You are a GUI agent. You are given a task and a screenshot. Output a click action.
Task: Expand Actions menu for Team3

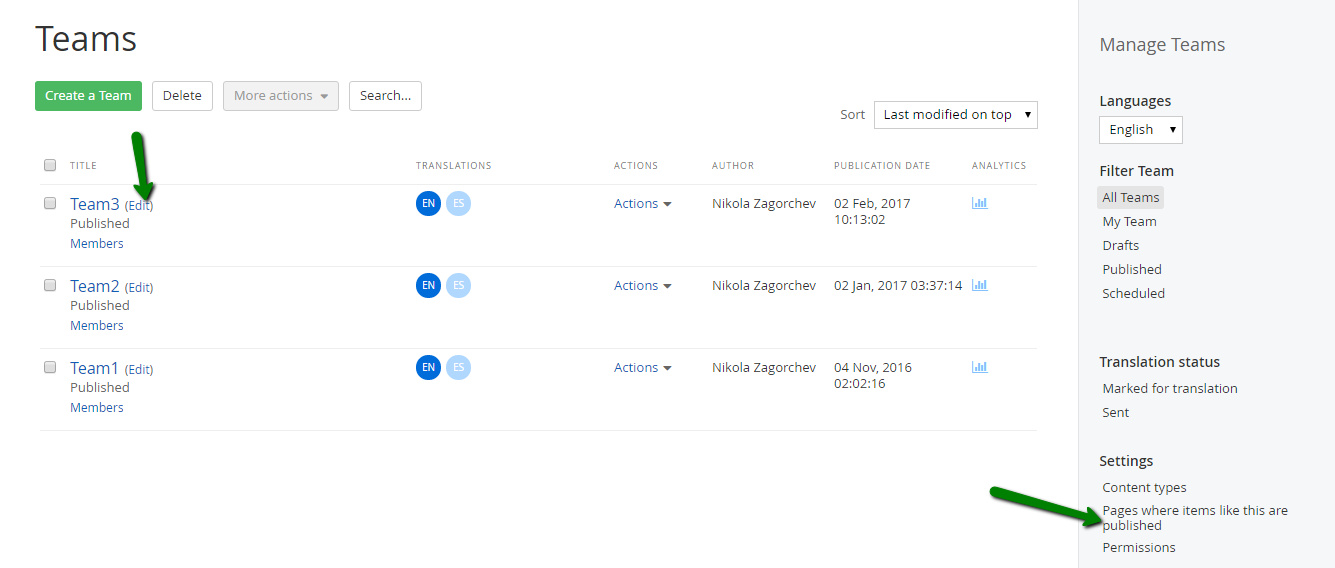642,203
